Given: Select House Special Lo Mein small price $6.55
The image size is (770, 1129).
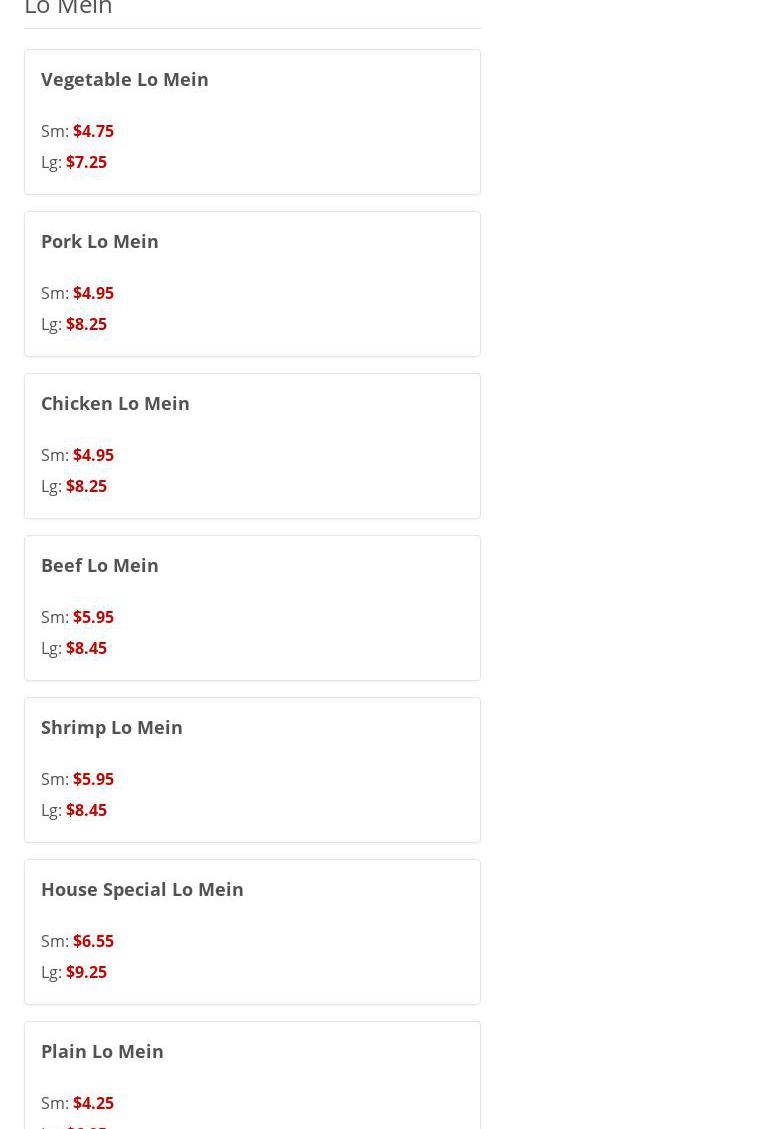Looking at the screenshot, I should [x=93, y=941].
